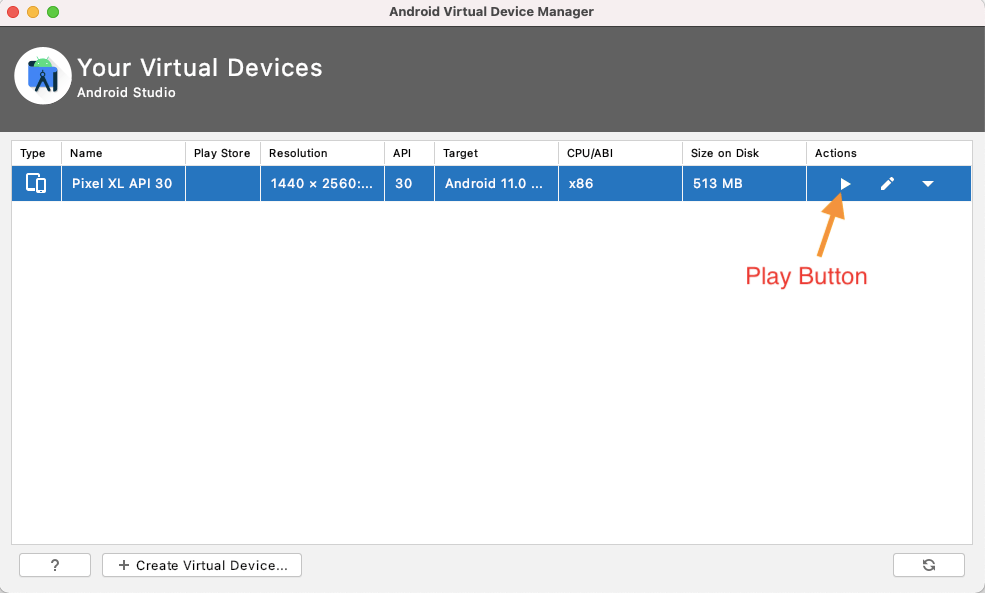Click the Android Studio AVD logo
The height and width of the screenshot is (593, 985).
click(x=43, y=75)
